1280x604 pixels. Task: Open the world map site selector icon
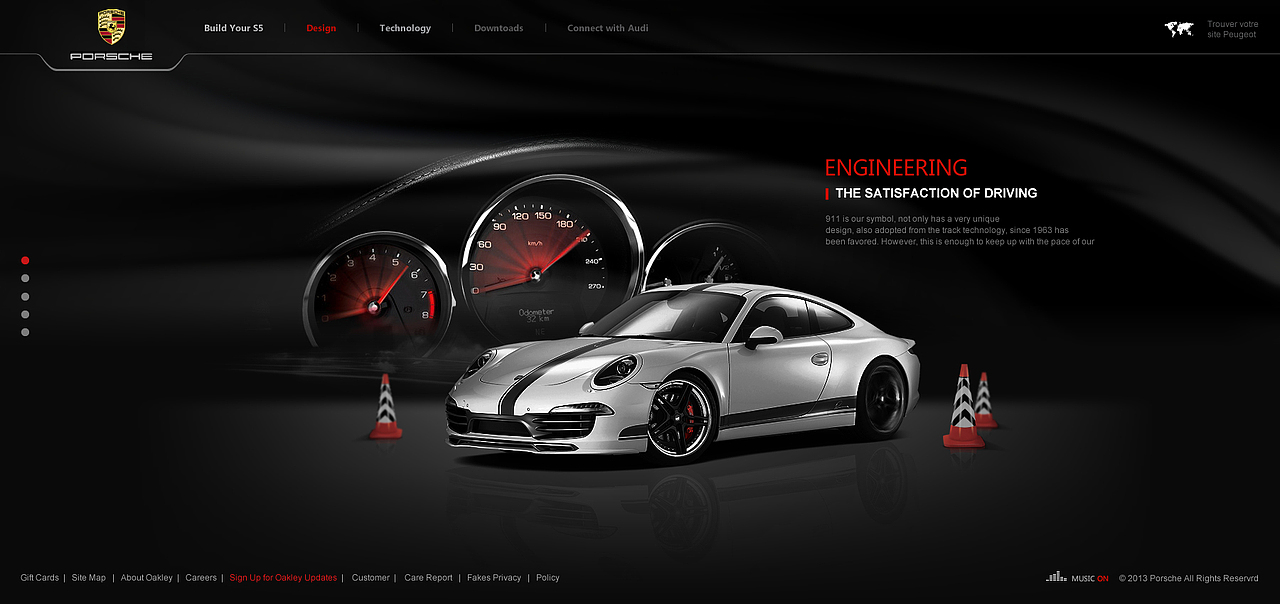(1179, 29)
